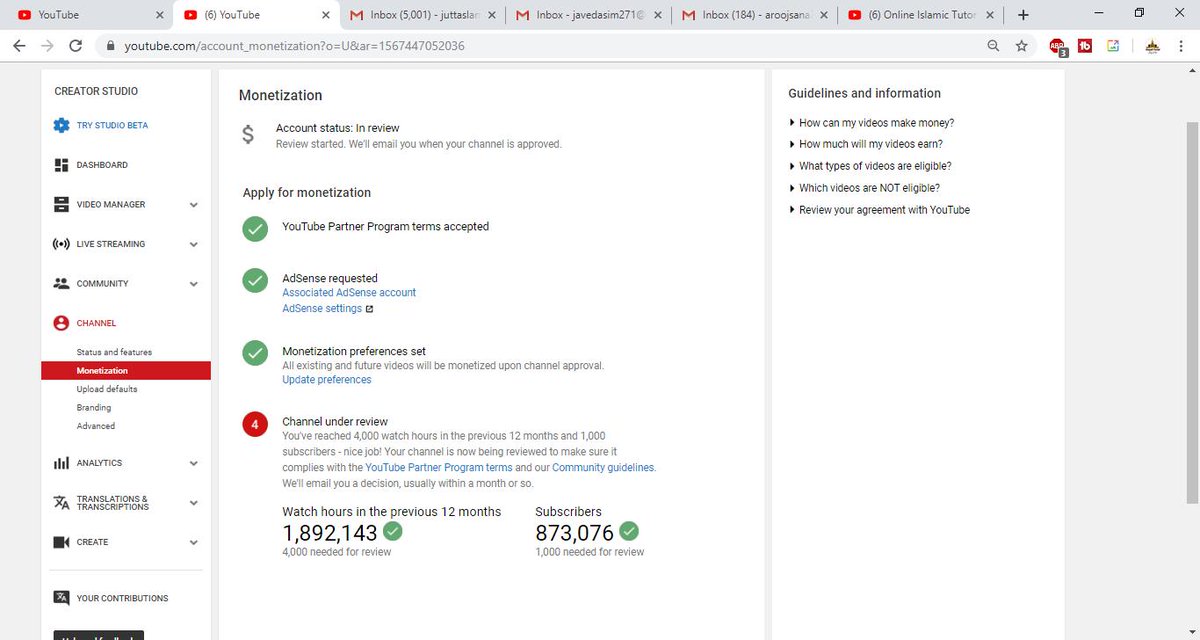This screenshot has width=1200, height=640.
Task: Expand the Video Manager section chevron
Action: [194, 205]
